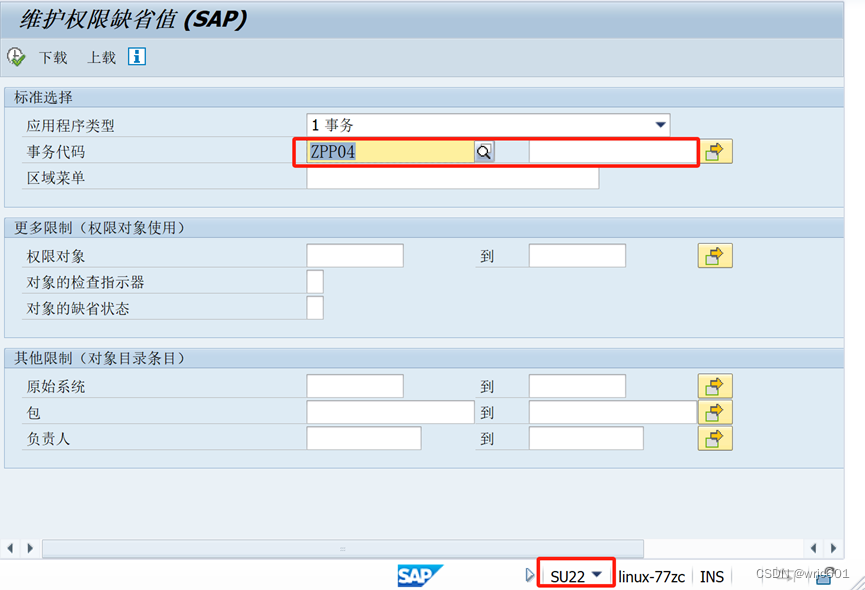
Task: Click the far-left scroll left arrow
Action: coord(10,548)
